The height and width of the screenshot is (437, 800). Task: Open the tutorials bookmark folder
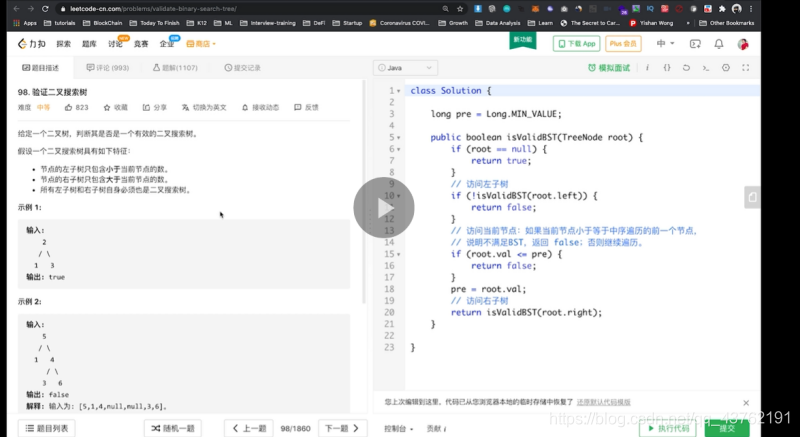pyautogui.click(x=60, y=23)
